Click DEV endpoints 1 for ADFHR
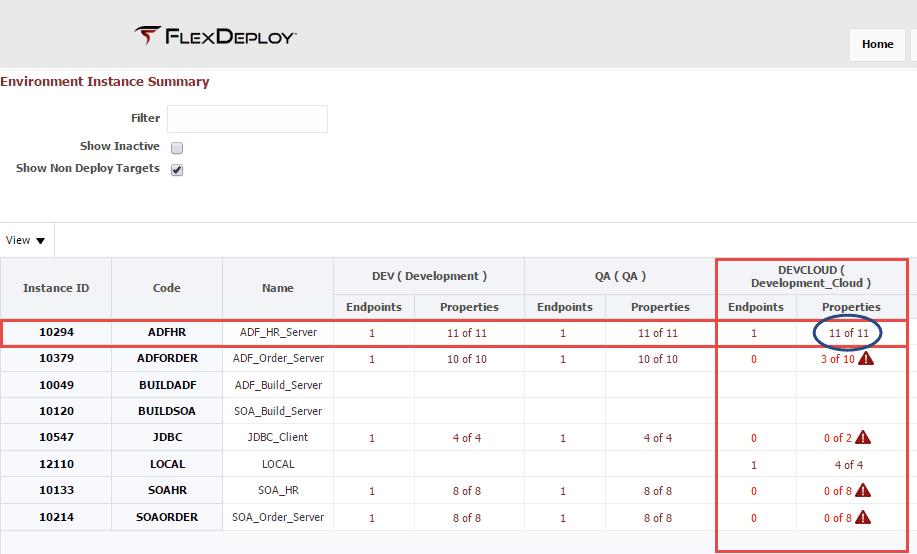Screen dimensions: 917x554 click(372, 333)
